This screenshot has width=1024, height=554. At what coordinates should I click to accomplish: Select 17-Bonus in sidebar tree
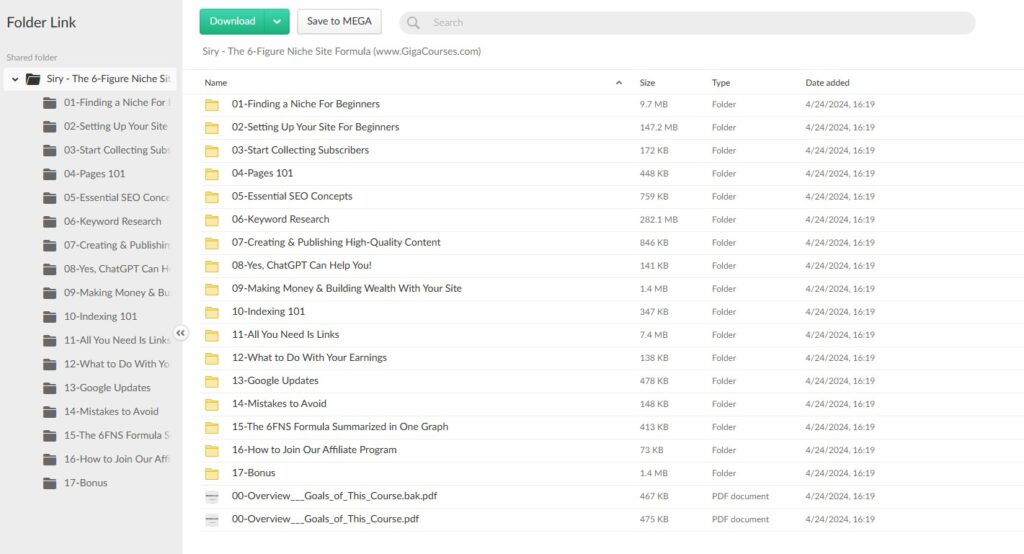[x=86, y=483]
